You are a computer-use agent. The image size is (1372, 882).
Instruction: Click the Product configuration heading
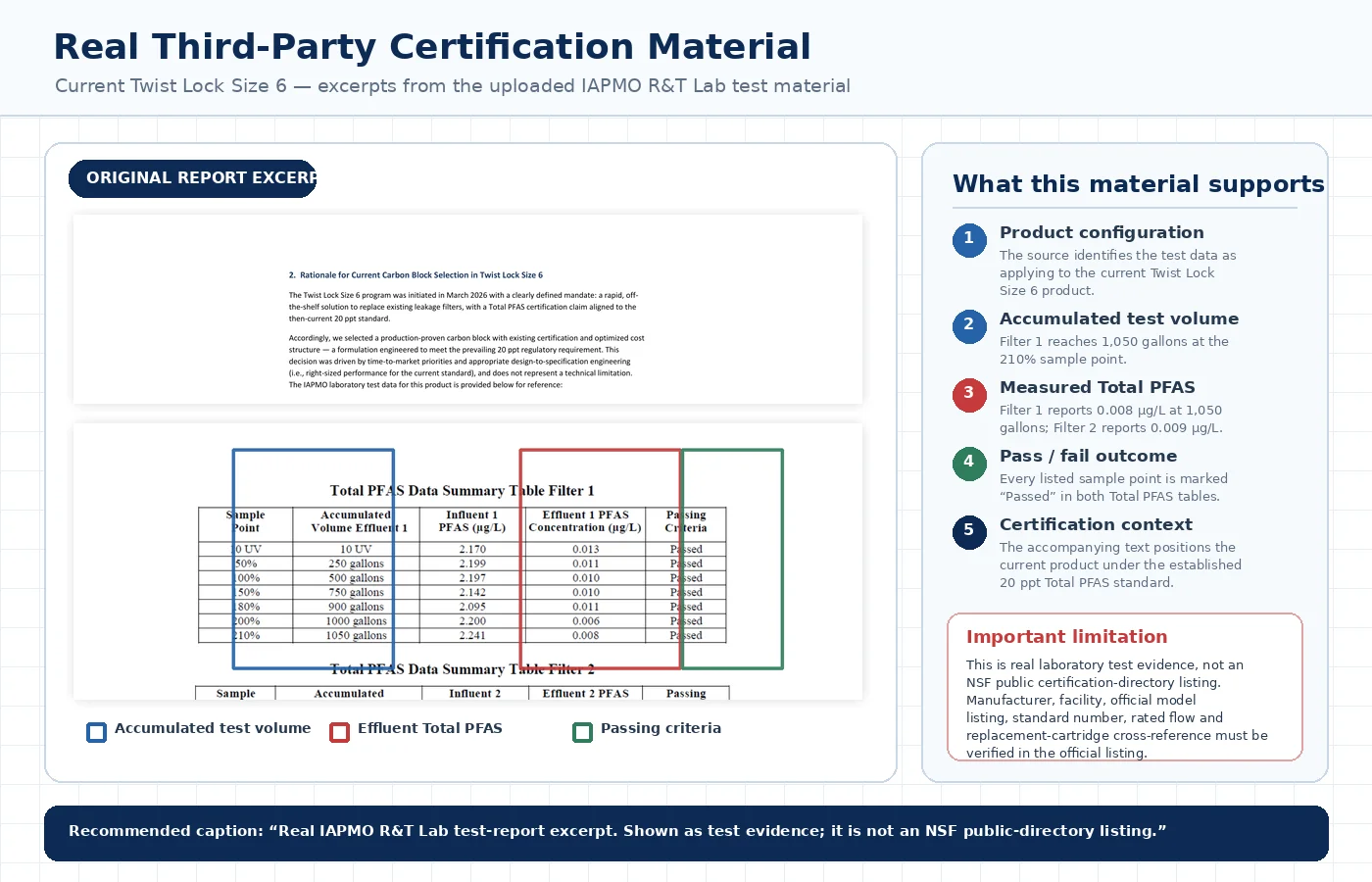tap(1102, 232)
